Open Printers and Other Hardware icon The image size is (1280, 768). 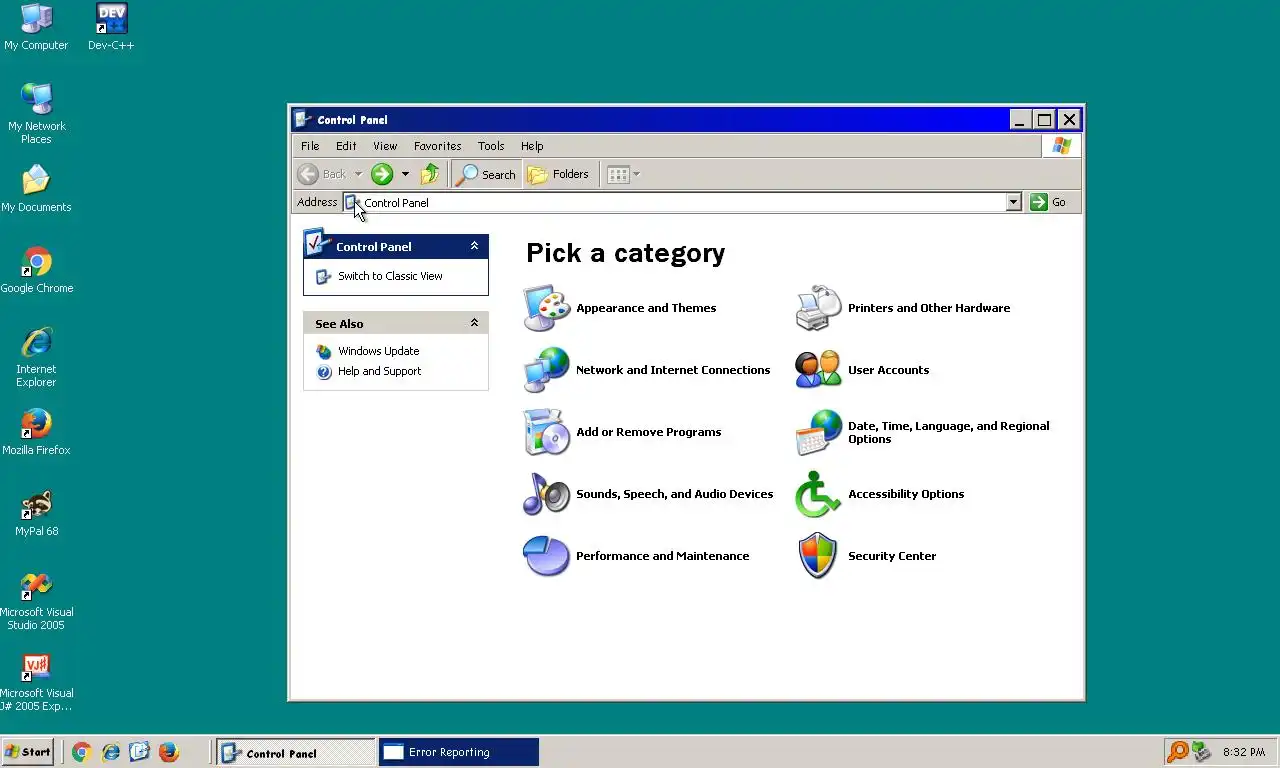[818, 308]
